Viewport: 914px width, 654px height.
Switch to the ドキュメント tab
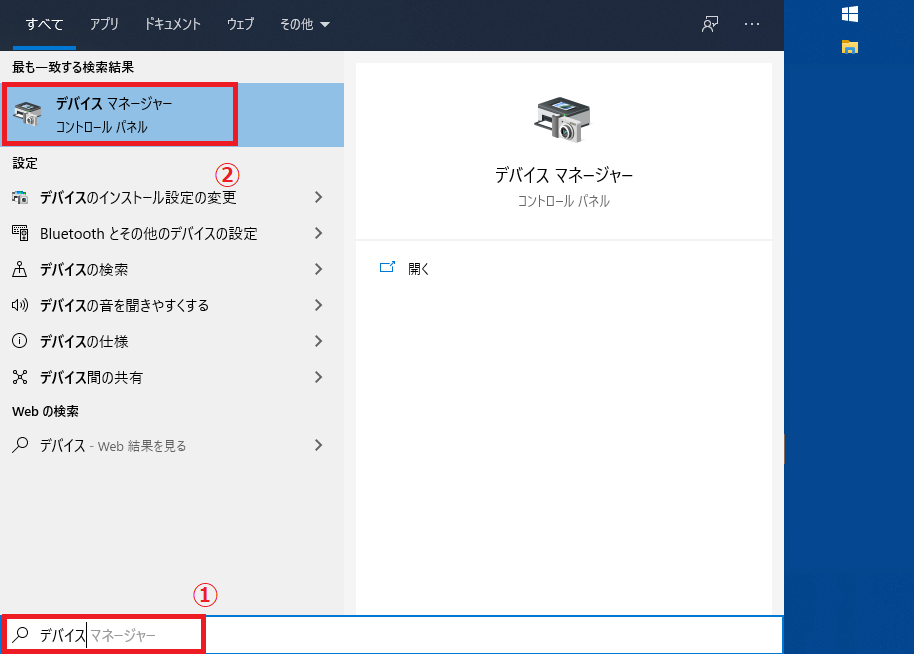point(171,24)
